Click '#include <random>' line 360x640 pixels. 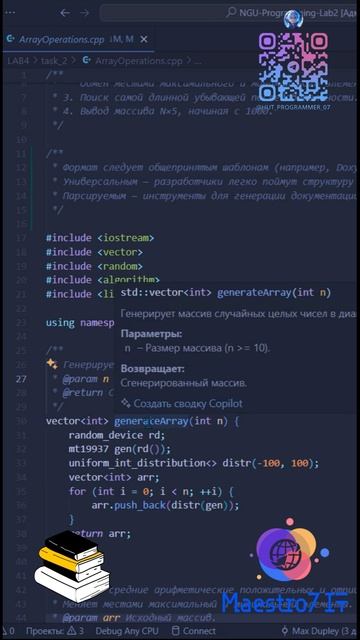(x=94, y=266)
